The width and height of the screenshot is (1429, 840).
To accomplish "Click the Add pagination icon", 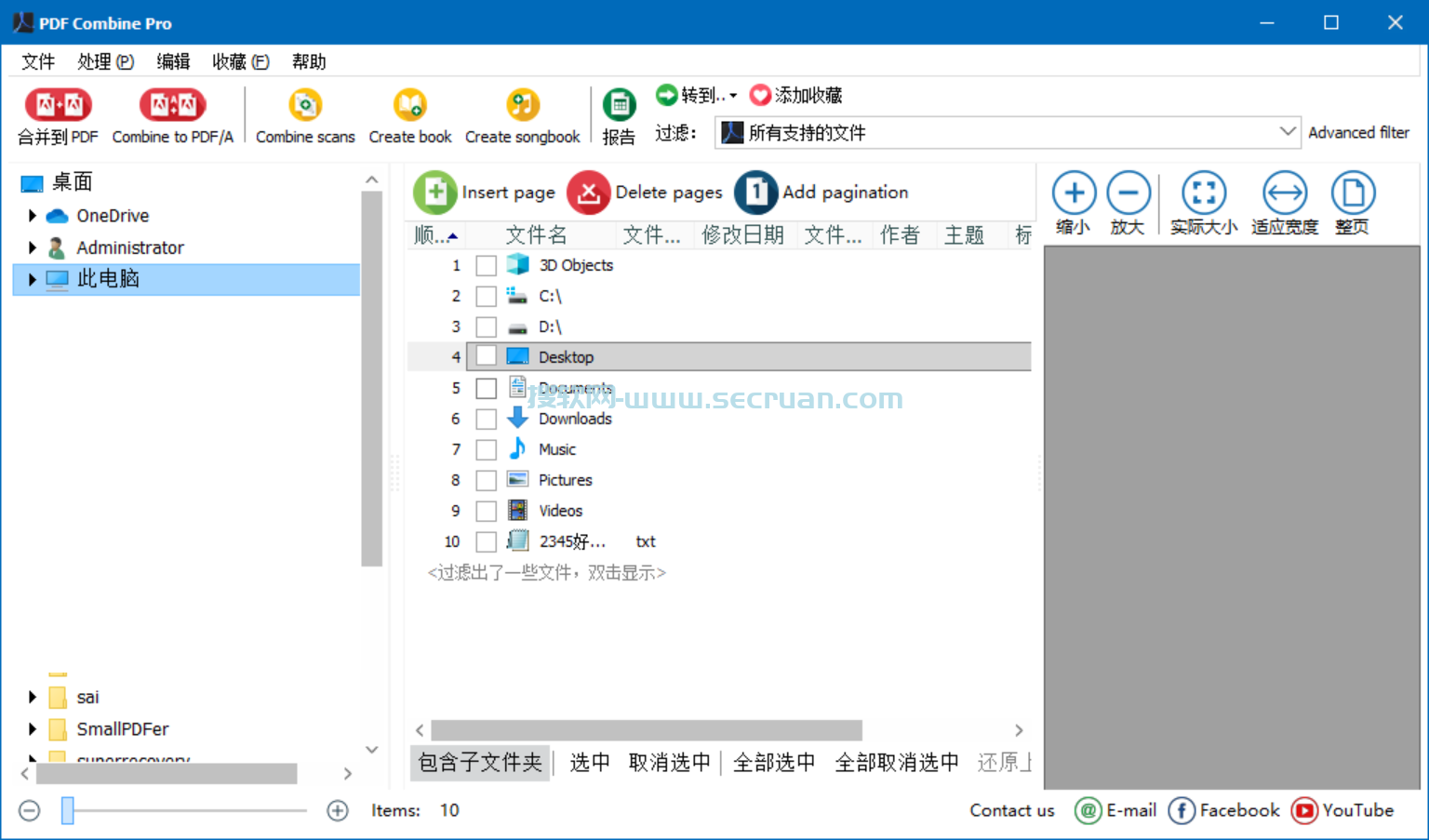I will tap(755, 193).
